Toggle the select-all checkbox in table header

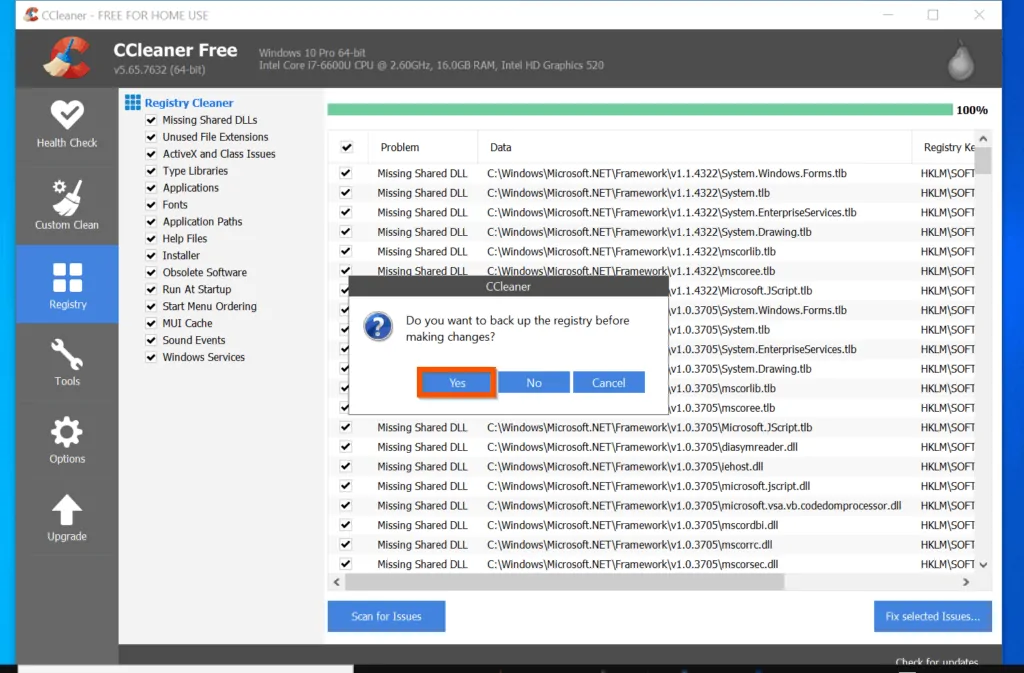(x=346, y=147)
